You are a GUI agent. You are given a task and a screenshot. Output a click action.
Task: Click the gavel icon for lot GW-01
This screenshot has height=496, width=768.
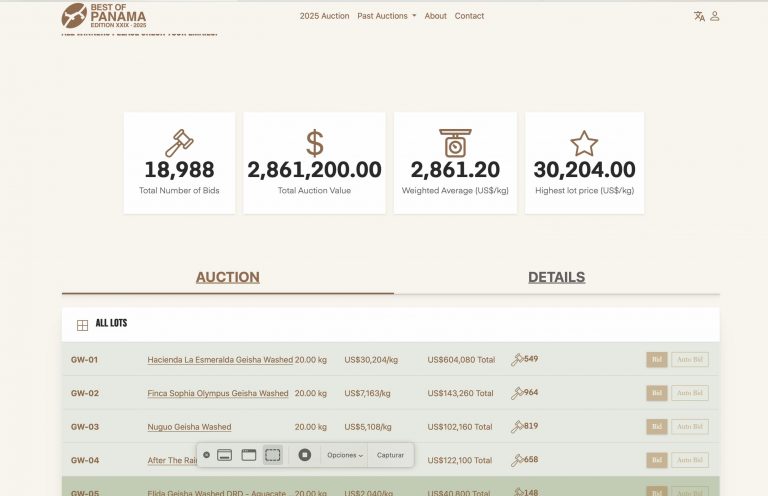pyautogui.click(x=517, y=360)
